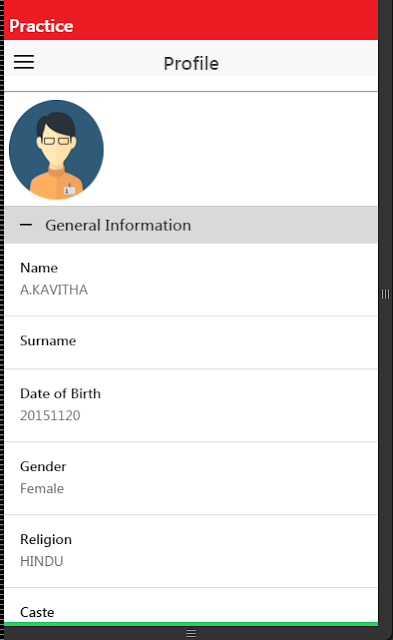Select the HINDU religion value
Image resolution: width=393 pixels, height=640 pixels.
click(x=42, y=562)
